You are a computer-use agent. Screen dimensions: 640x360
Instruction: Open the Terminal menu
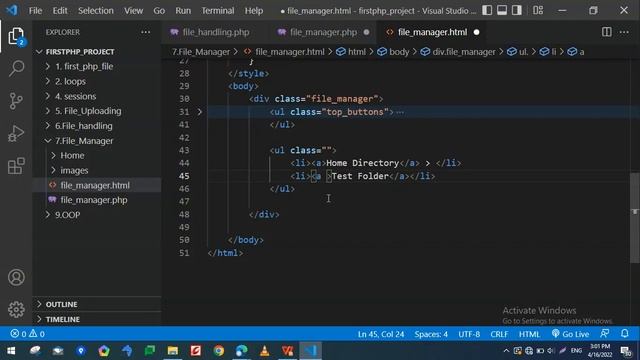[x=218, y=11]
